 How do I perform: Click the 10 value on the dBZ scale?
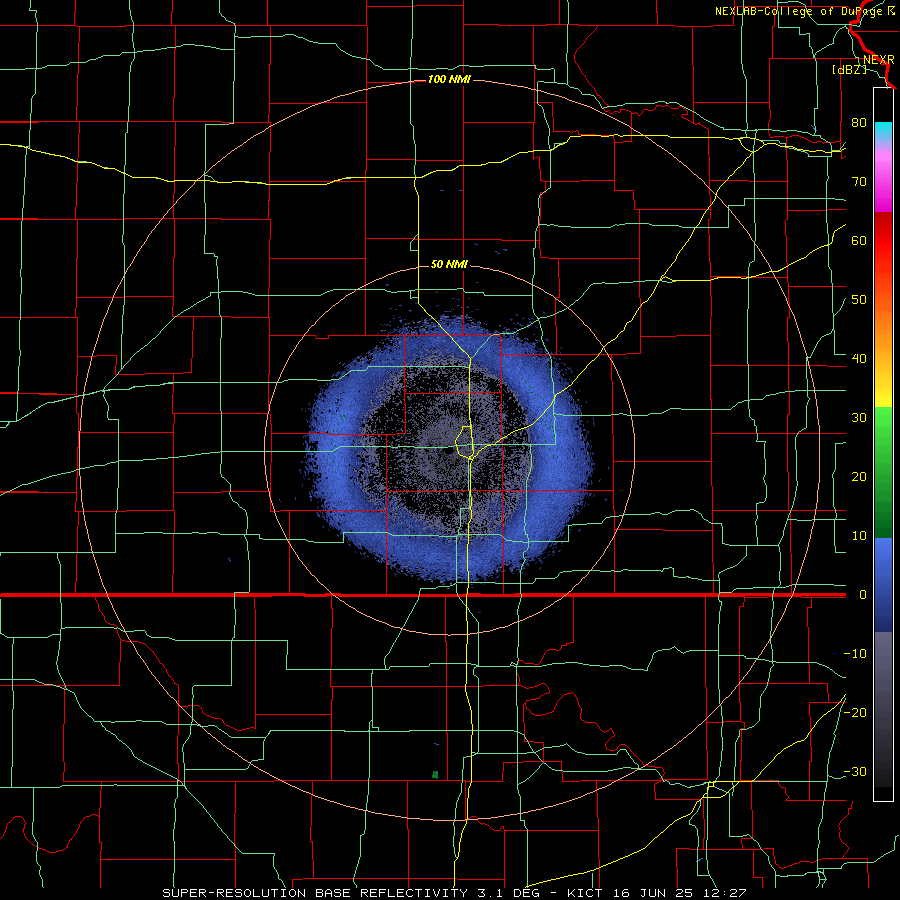click(859, 536)
